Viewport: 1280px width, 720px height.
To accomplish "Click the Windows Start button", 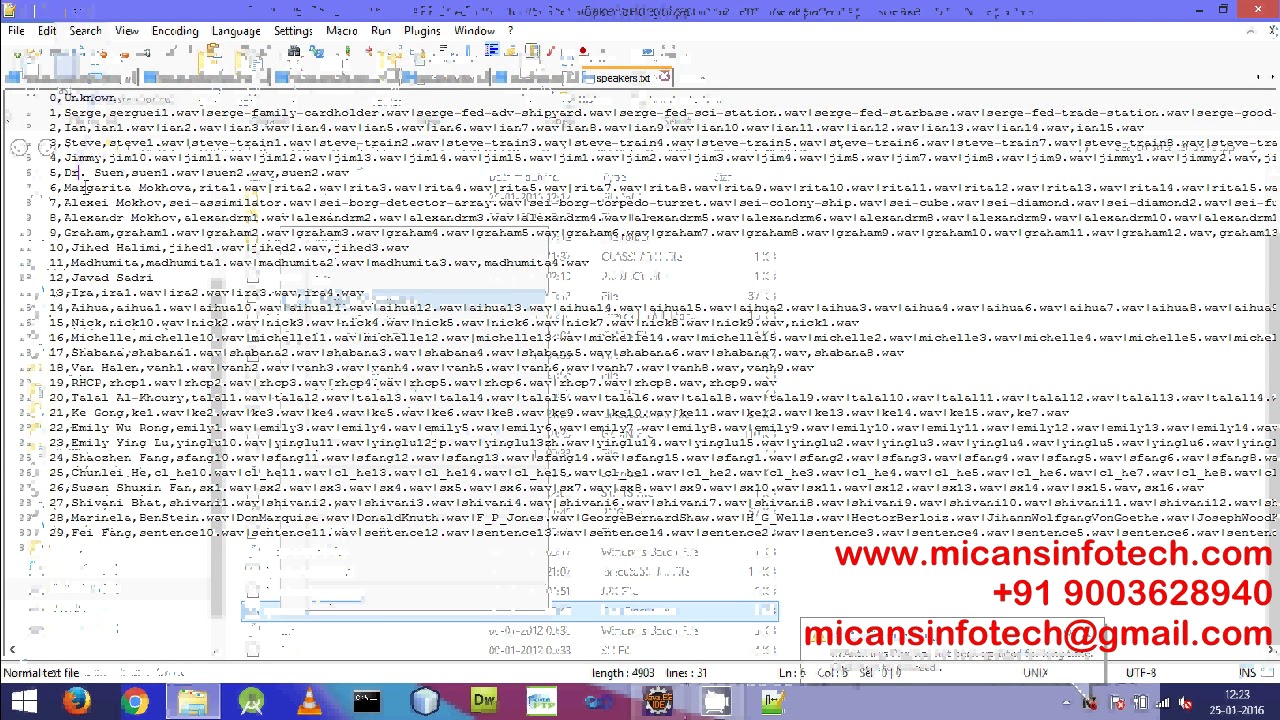I will point(24,702).
